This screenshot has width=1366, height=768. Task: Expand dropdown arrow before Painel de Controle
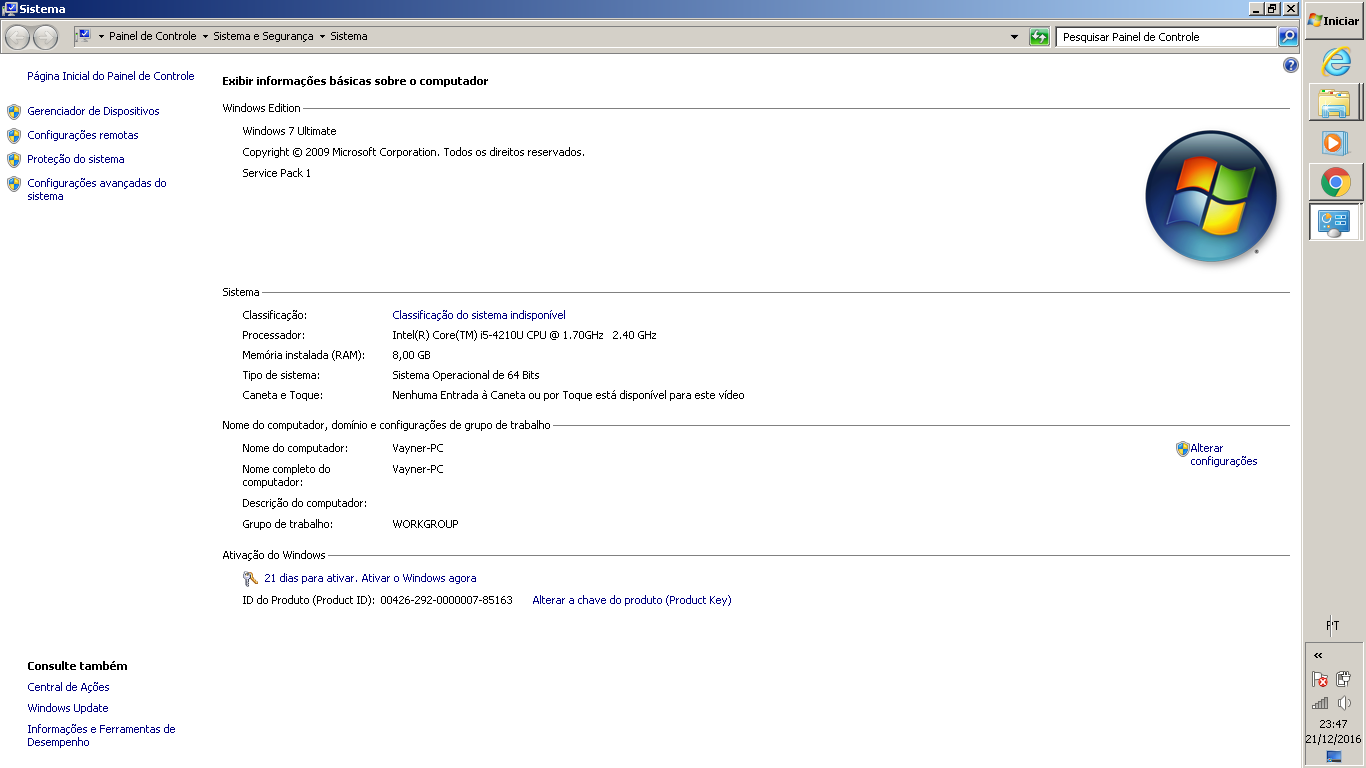101,37
